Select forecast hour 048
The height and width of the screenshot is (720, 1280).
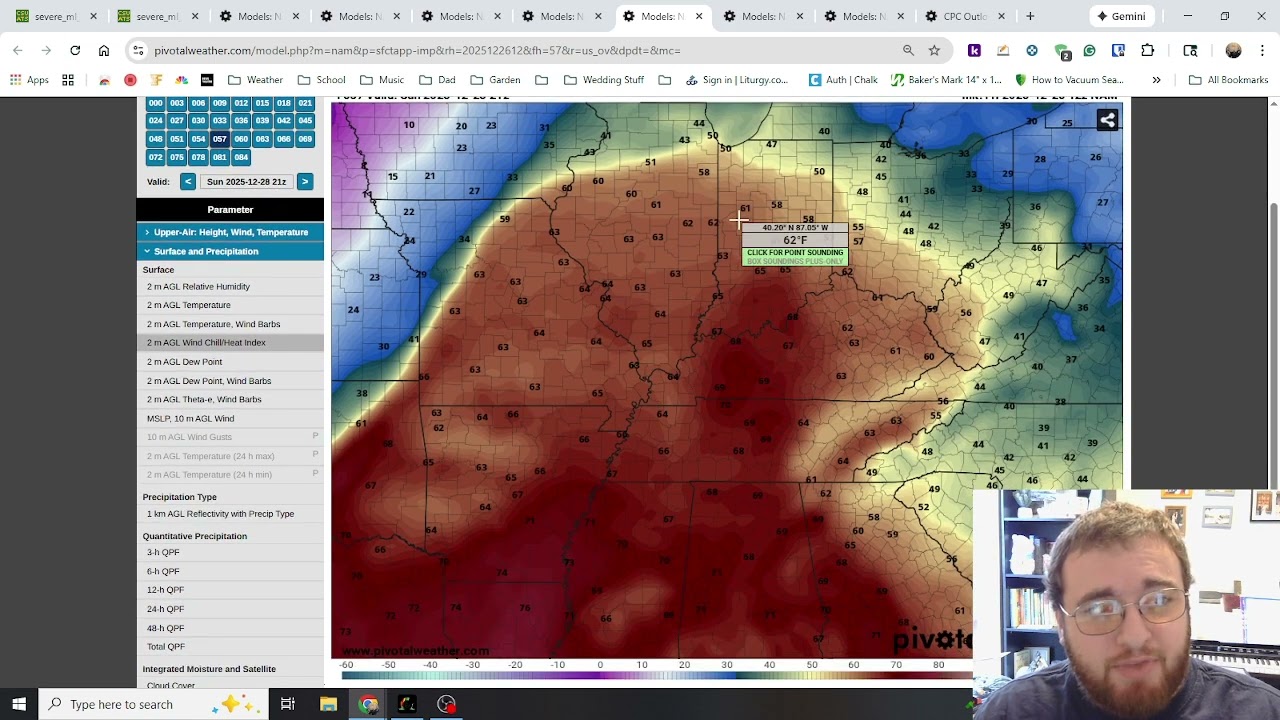click(x=155, y=139)
